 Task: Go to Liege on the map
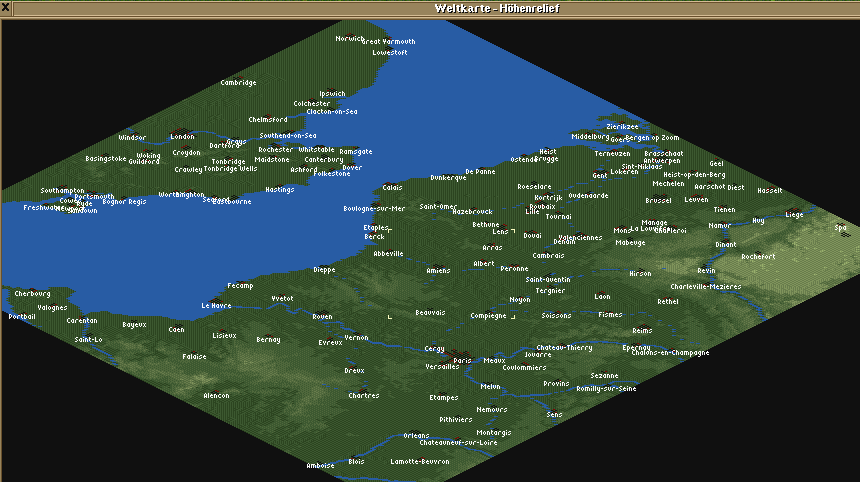(794, 214)
